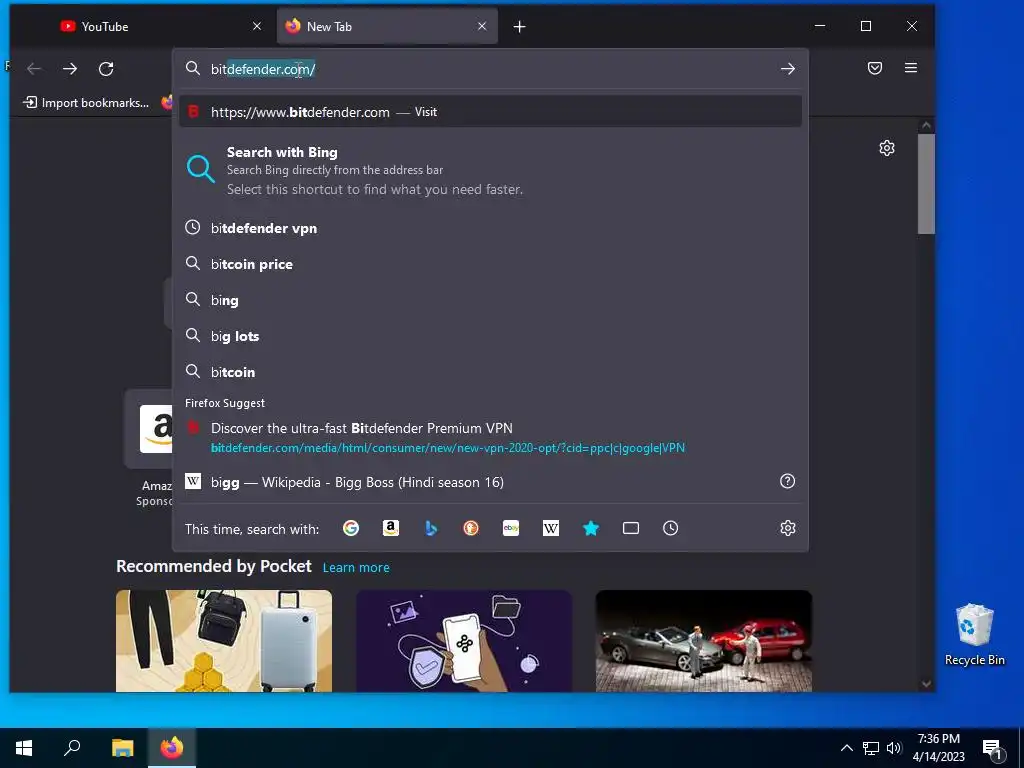Select the bitcoin price suggestion
1024x768 pixels.
pyautogui.click(x=490, y=264)
